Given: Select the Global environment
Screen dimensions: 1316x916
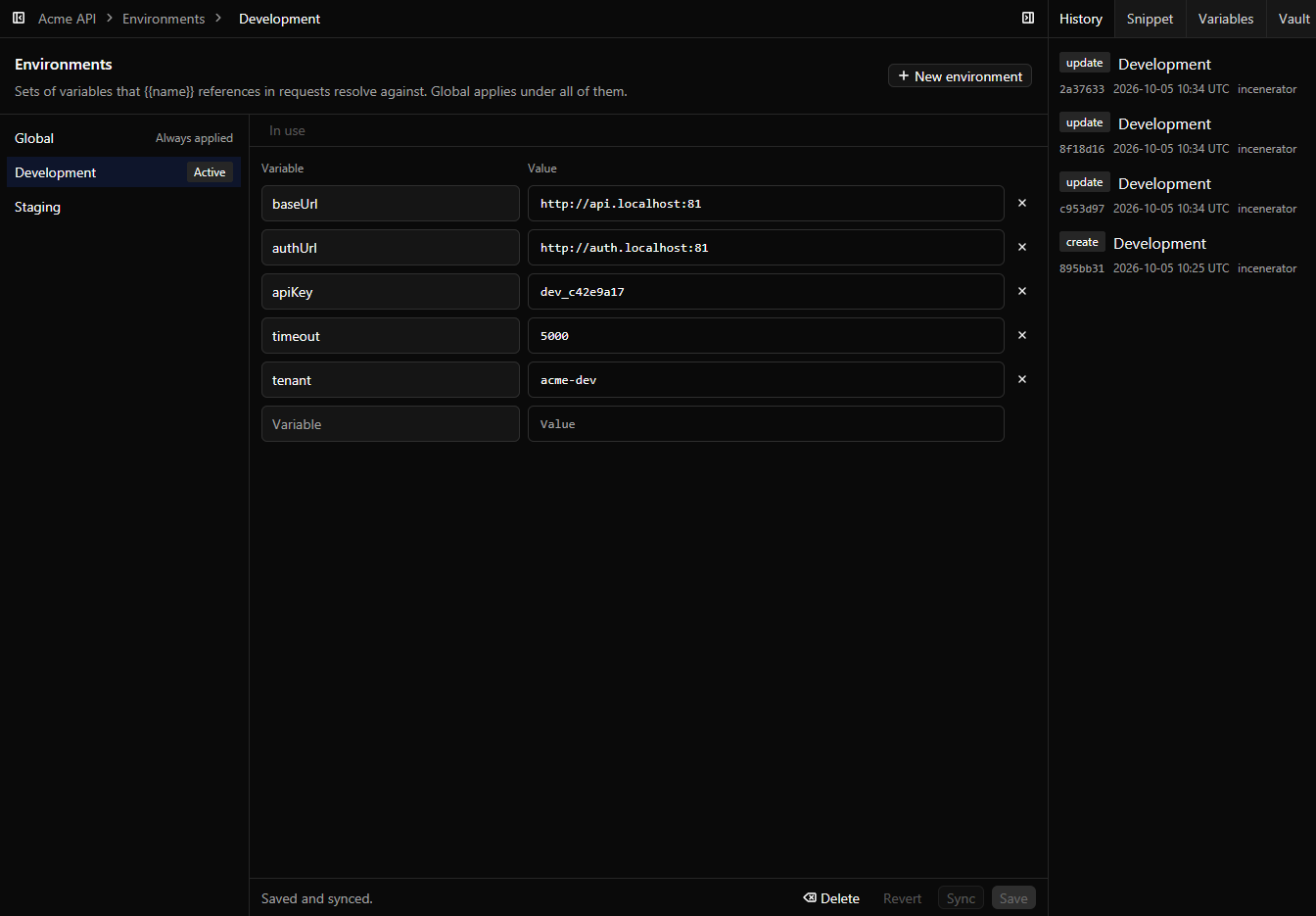Looking at the screenshot, I should [123, 138].
